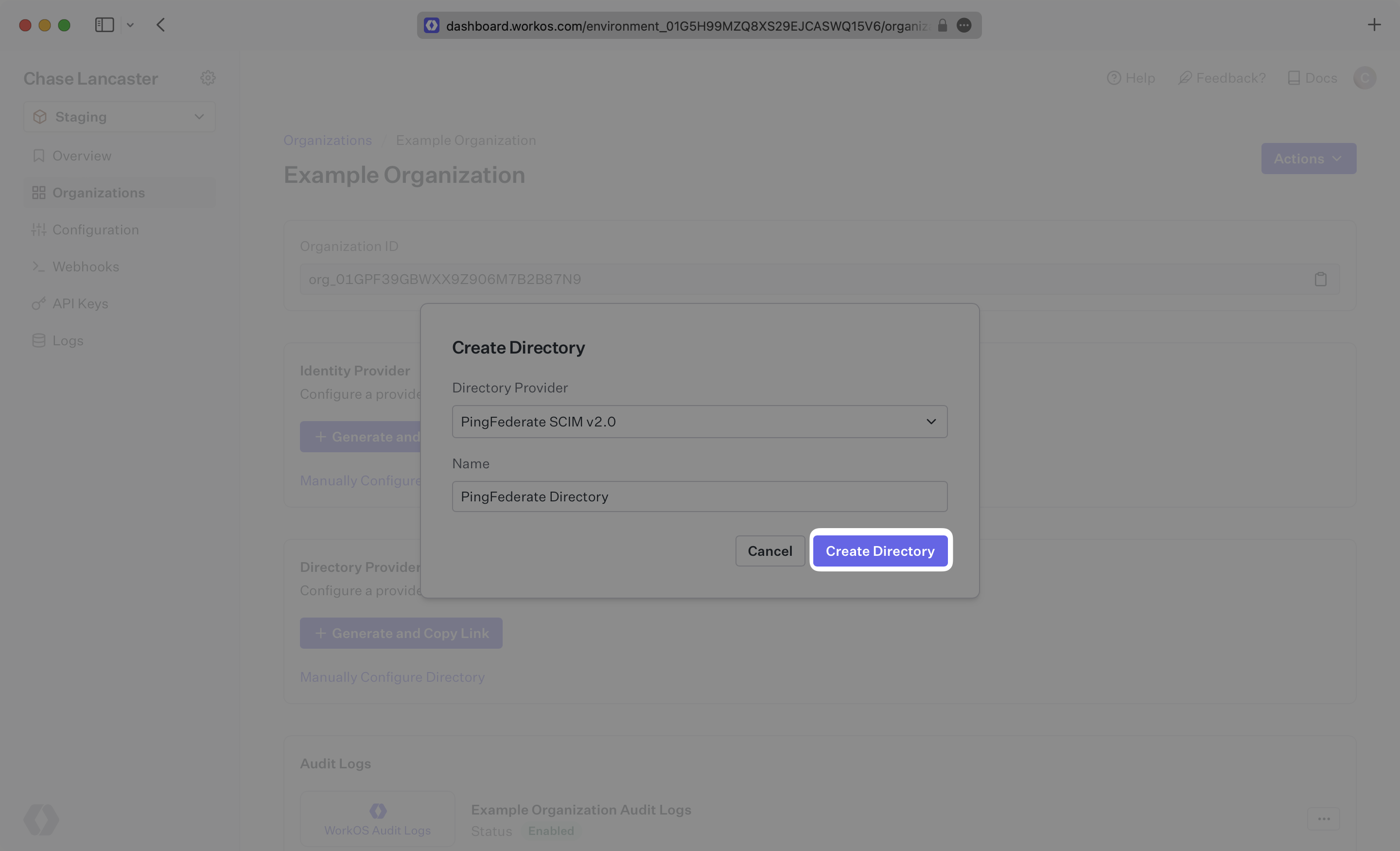Open settings gear next to Chase Lancaster
The width and height of the screenshot is (1400, 851).
(x=208, y=78)
